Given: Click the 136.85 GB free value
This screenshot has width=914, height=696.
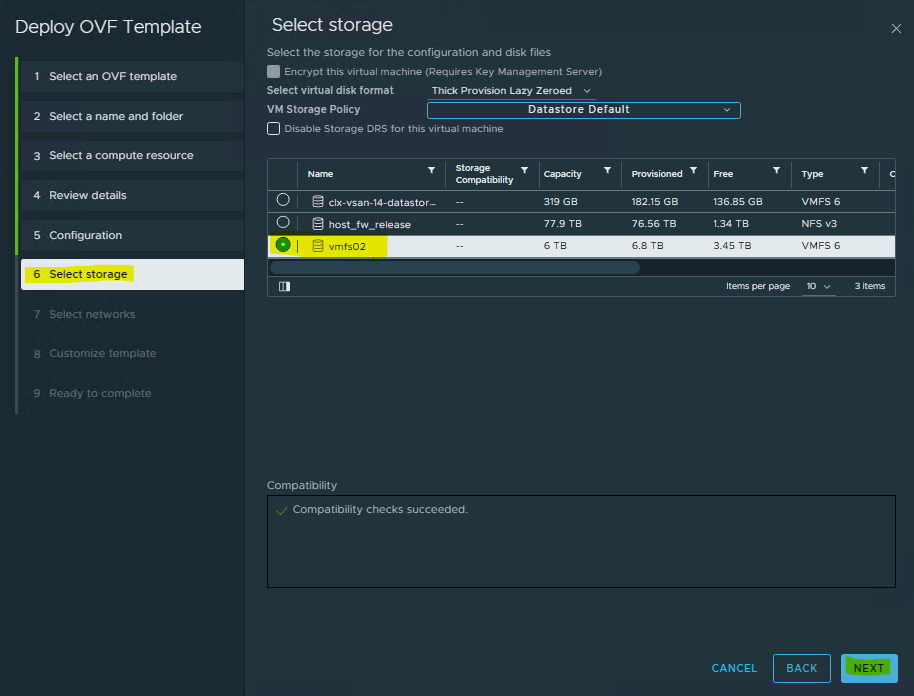Looking at the screenshot, I should tap(738, 202).
